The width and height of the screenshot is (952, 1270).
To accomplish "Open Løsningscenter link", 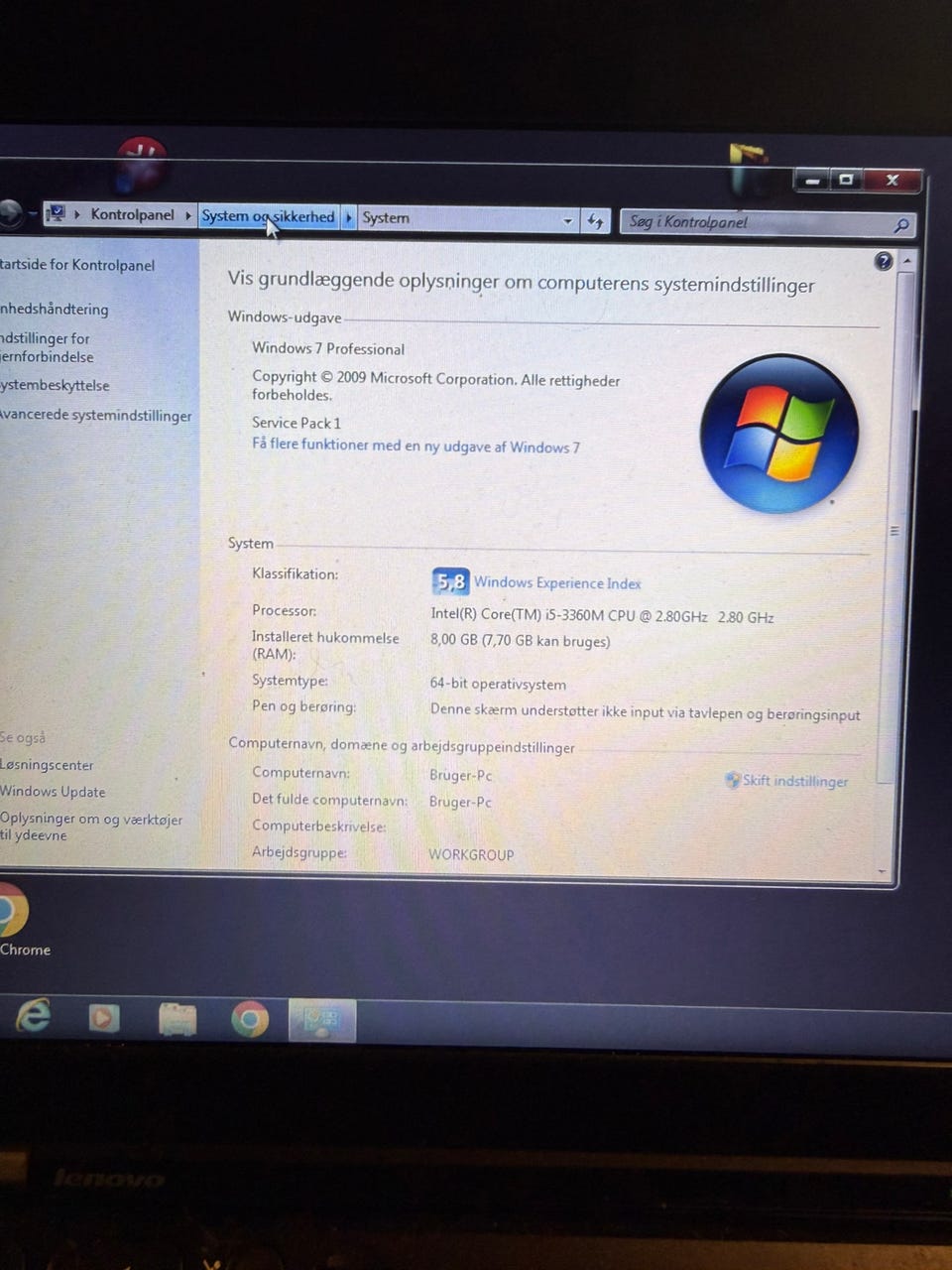I will [47, 765].
